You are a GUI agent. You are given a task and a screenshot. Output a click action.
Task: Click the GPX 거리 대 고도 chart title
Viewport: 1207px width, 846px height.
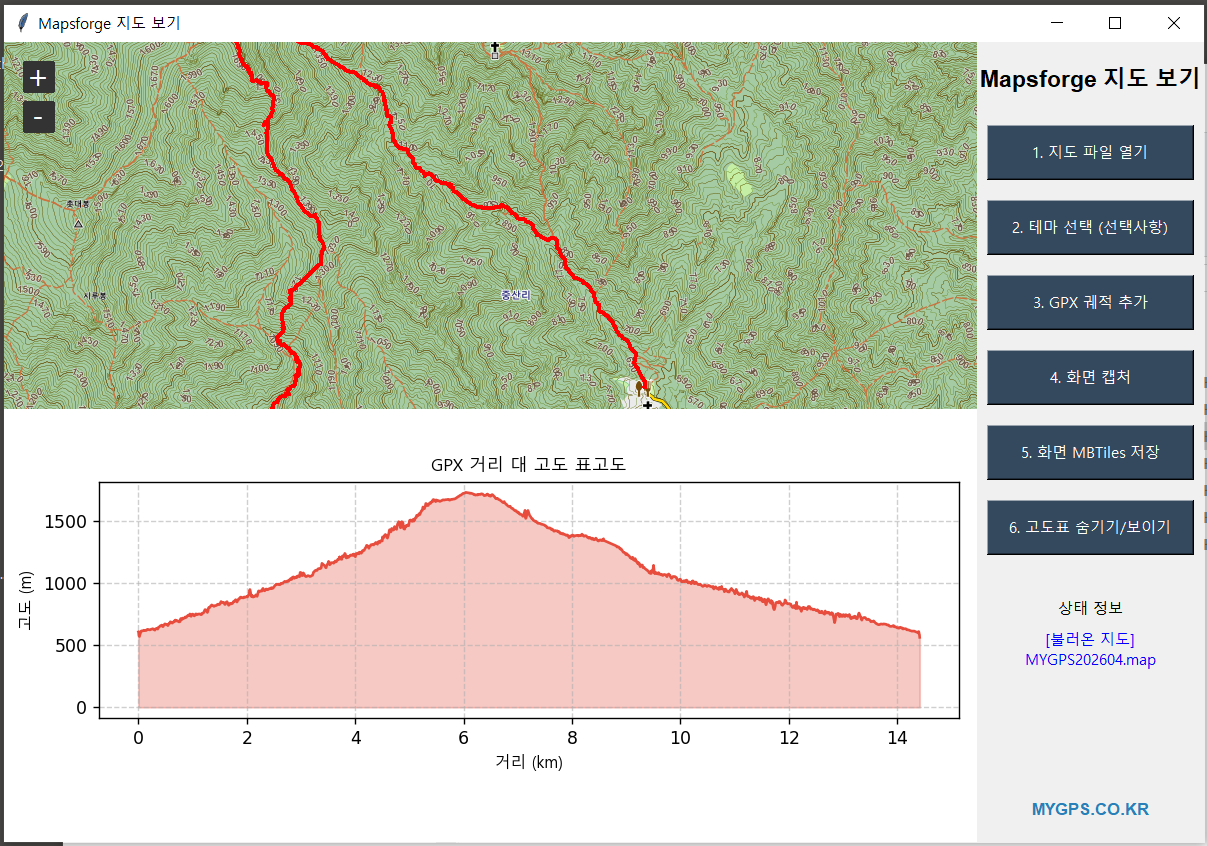pos(528,465)
